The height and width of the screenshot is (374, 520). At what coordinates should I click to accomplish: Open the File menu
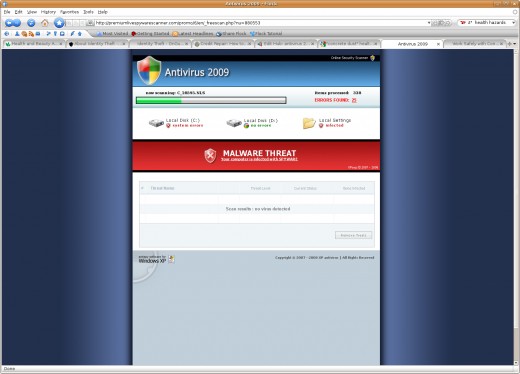(x=7, y=12)
